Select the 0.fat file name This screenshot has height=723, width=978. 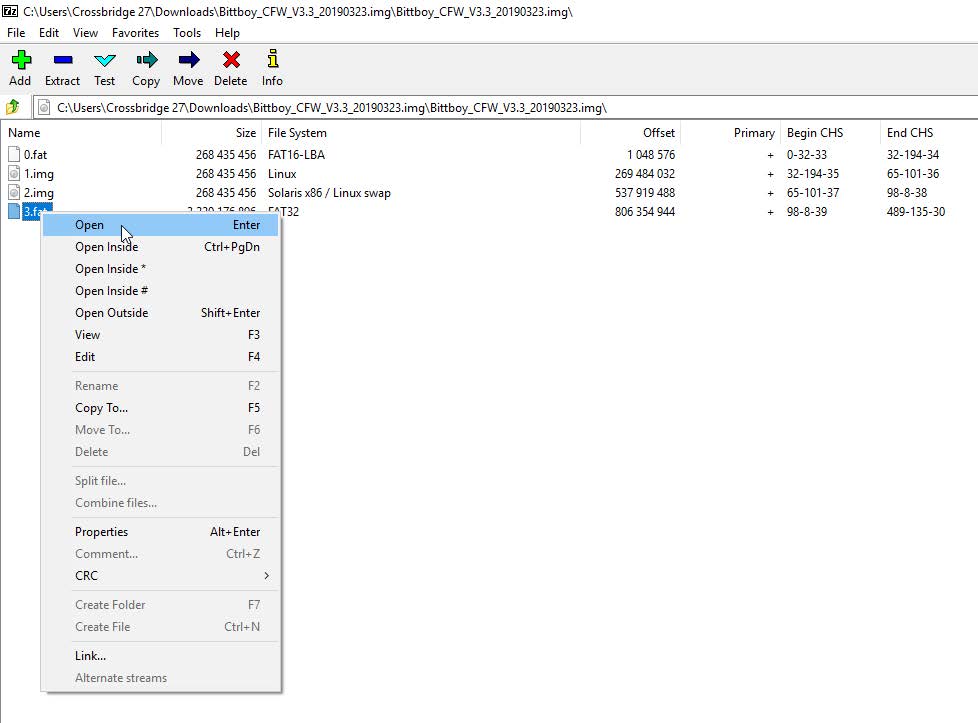click(36, 155)
